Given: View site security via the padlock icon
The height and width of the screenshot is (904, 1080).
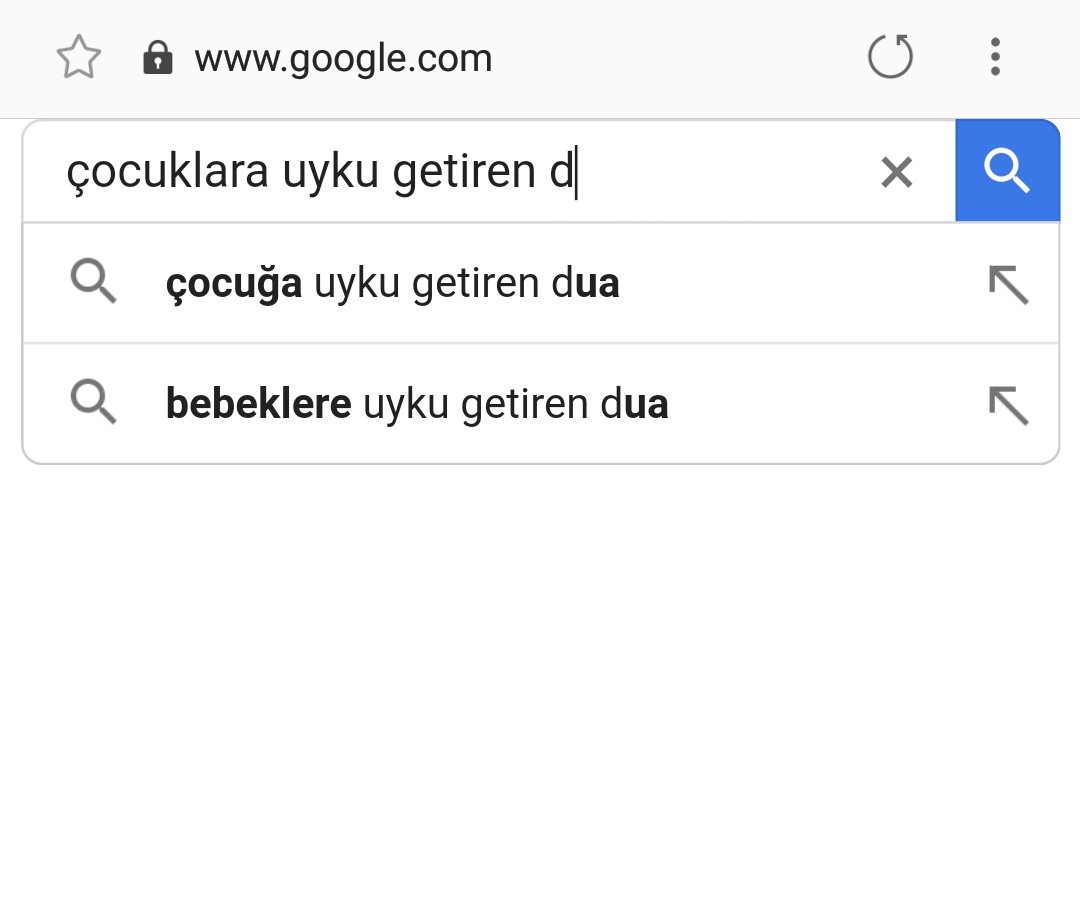Looking at the screenshot, I should click(x=158, y=57).
